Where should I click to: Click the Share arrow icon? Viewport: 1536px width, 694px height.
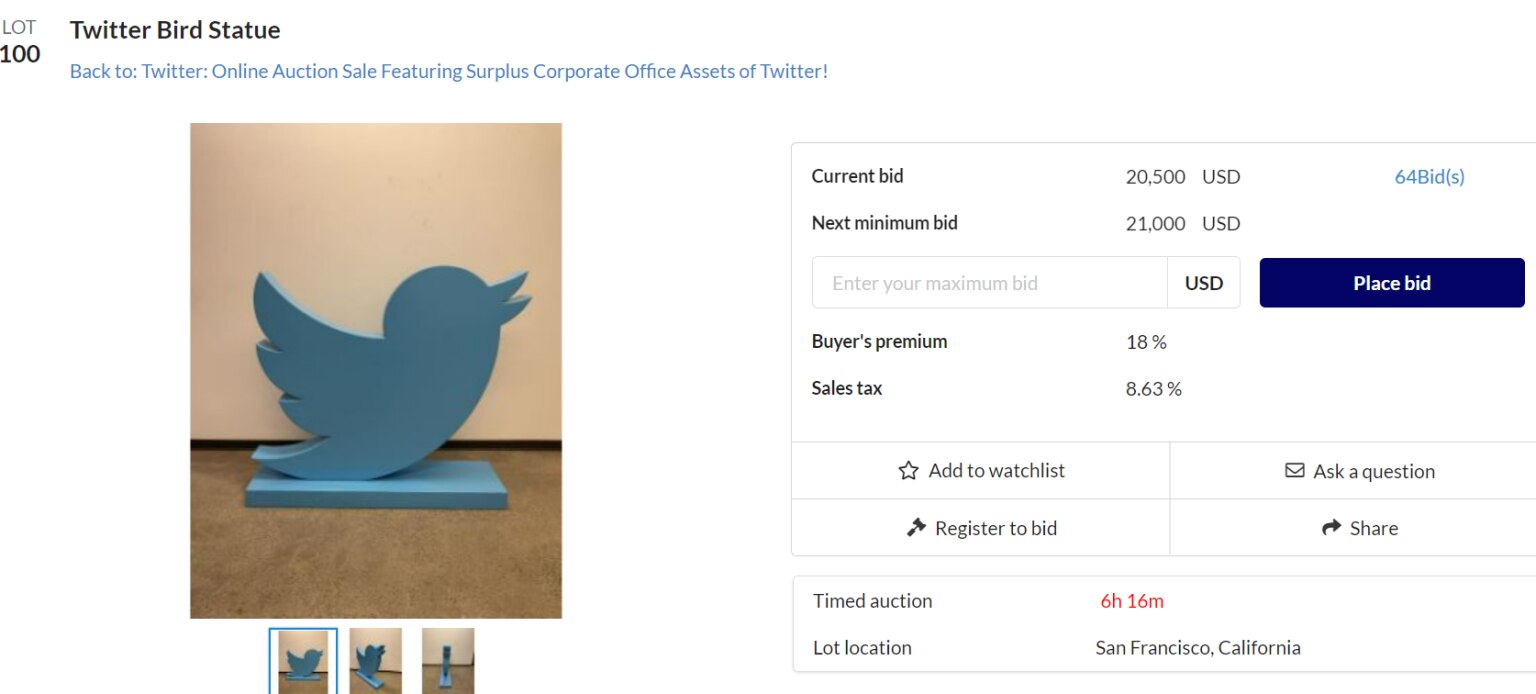click(1331, 527)
